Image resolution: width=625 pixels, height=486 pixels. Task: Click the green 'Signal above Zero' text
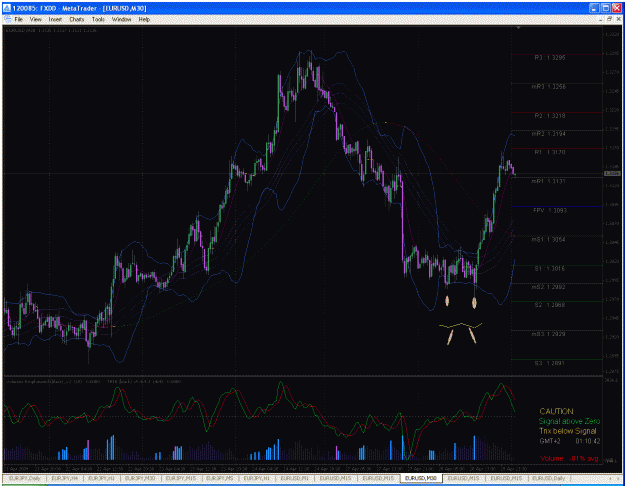pyautogui.click(x=569, y=421)
